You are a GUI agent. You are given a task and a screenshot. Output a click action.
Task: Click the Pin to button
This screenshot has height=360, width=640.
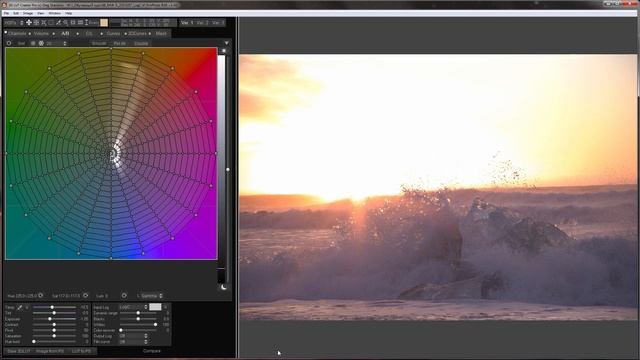click(120, 43)
